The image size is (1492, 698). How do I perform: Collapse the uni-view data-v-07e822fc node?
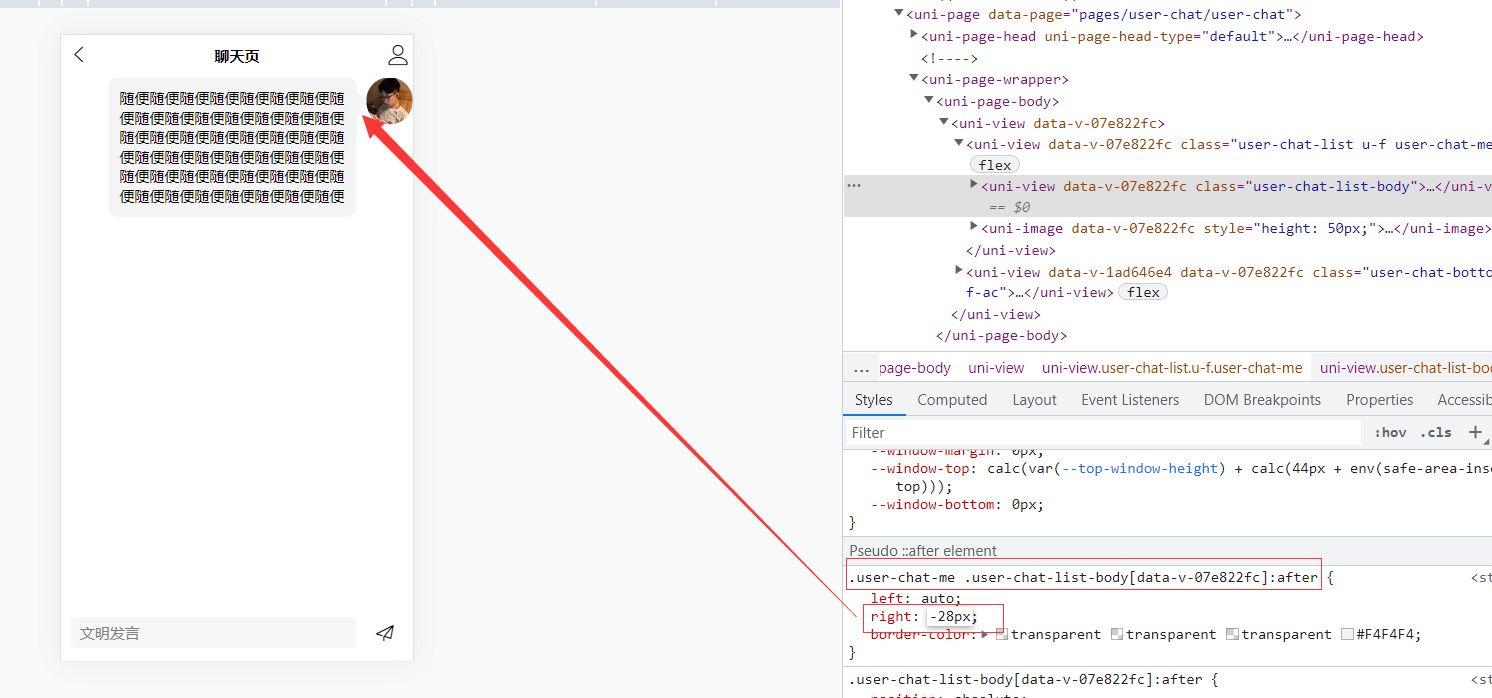pos(943,122)
